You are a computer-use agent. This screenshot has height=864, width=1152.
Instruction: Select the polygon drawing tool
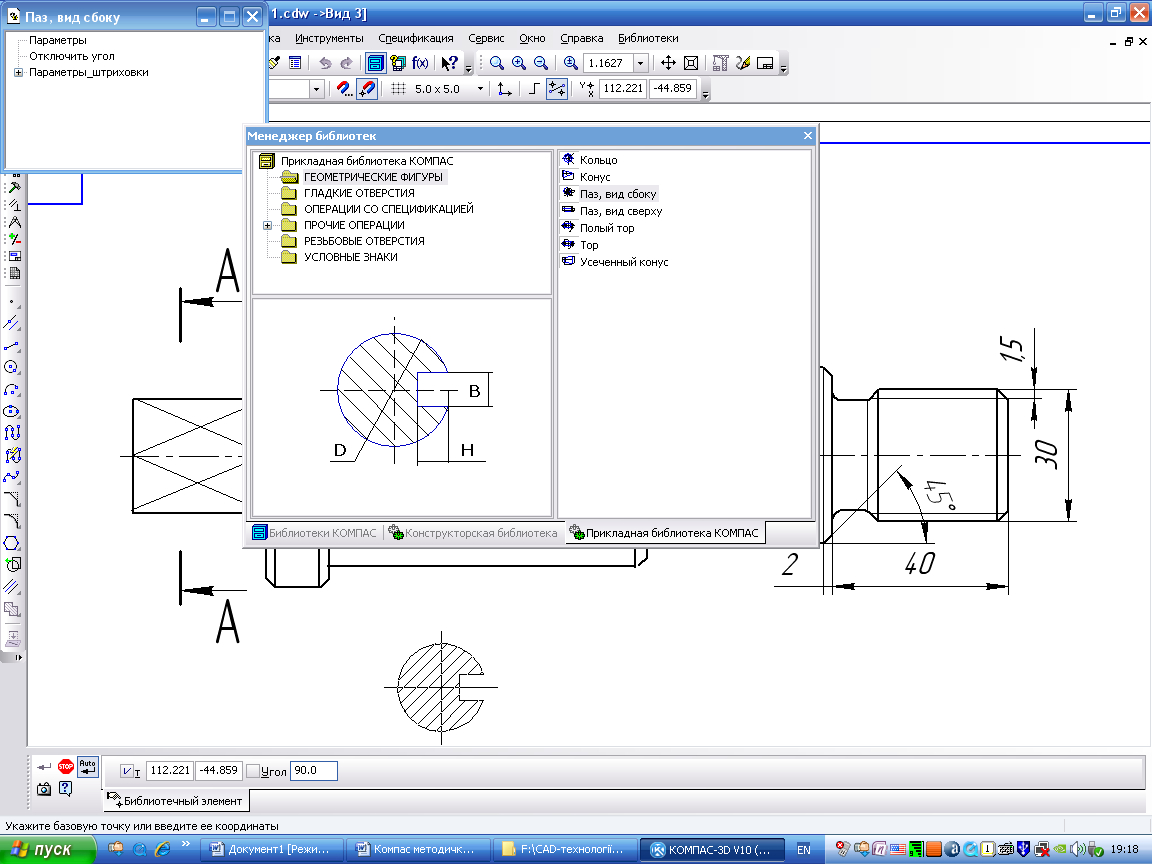click(13, 542)
